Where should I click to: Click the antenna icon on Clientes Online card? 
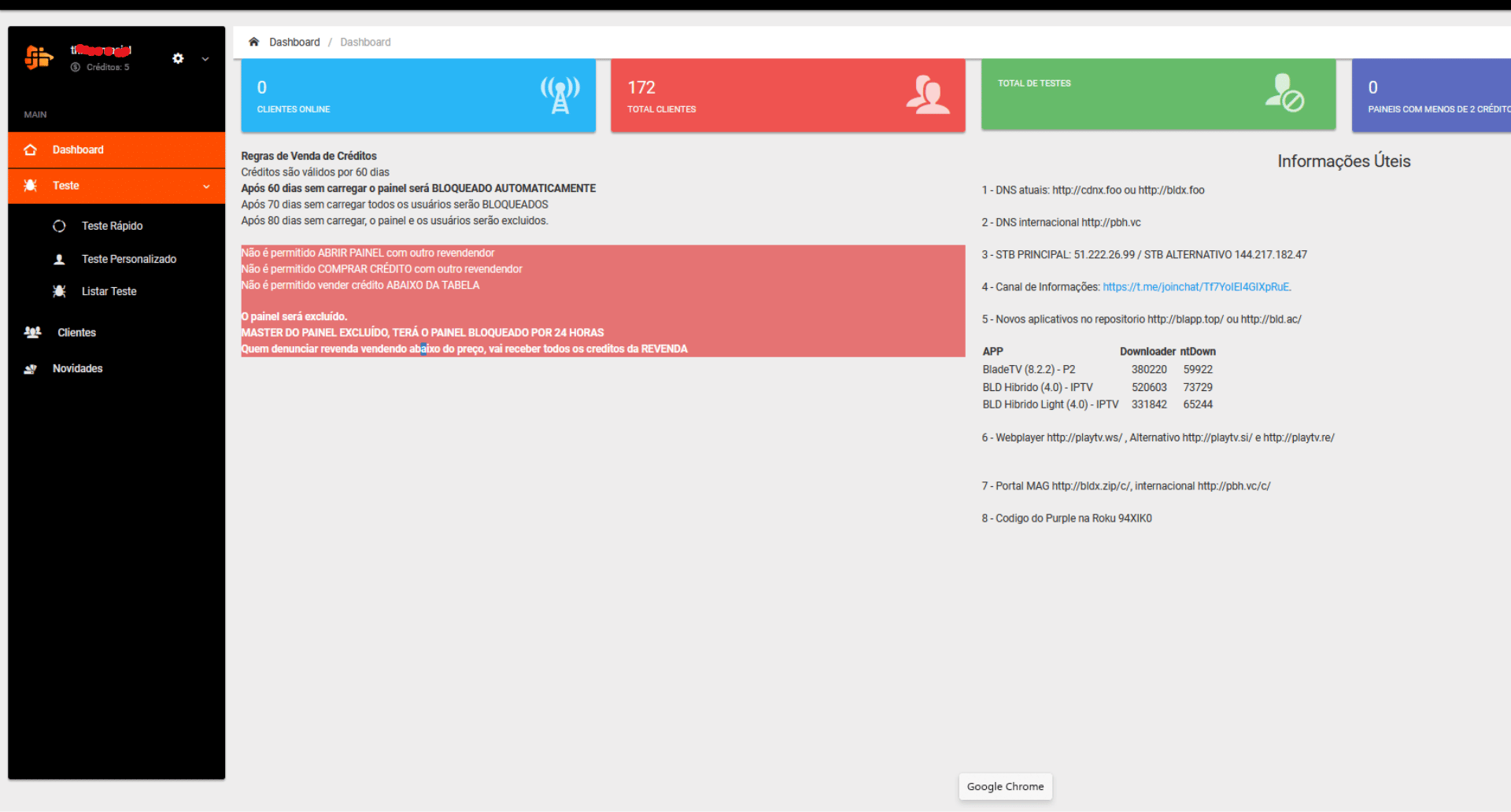coord(560,94)
